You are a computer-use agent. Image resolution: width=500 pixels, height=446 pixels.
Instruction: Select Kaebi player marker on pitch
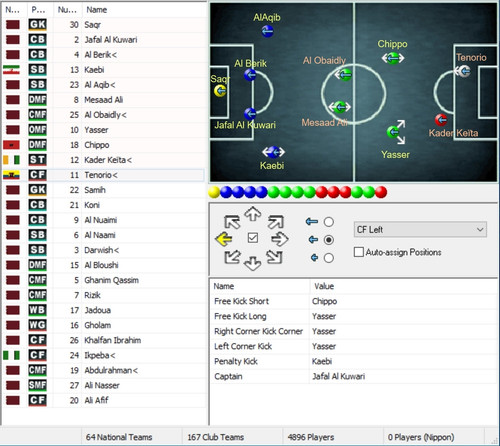(x=273, y=152)
